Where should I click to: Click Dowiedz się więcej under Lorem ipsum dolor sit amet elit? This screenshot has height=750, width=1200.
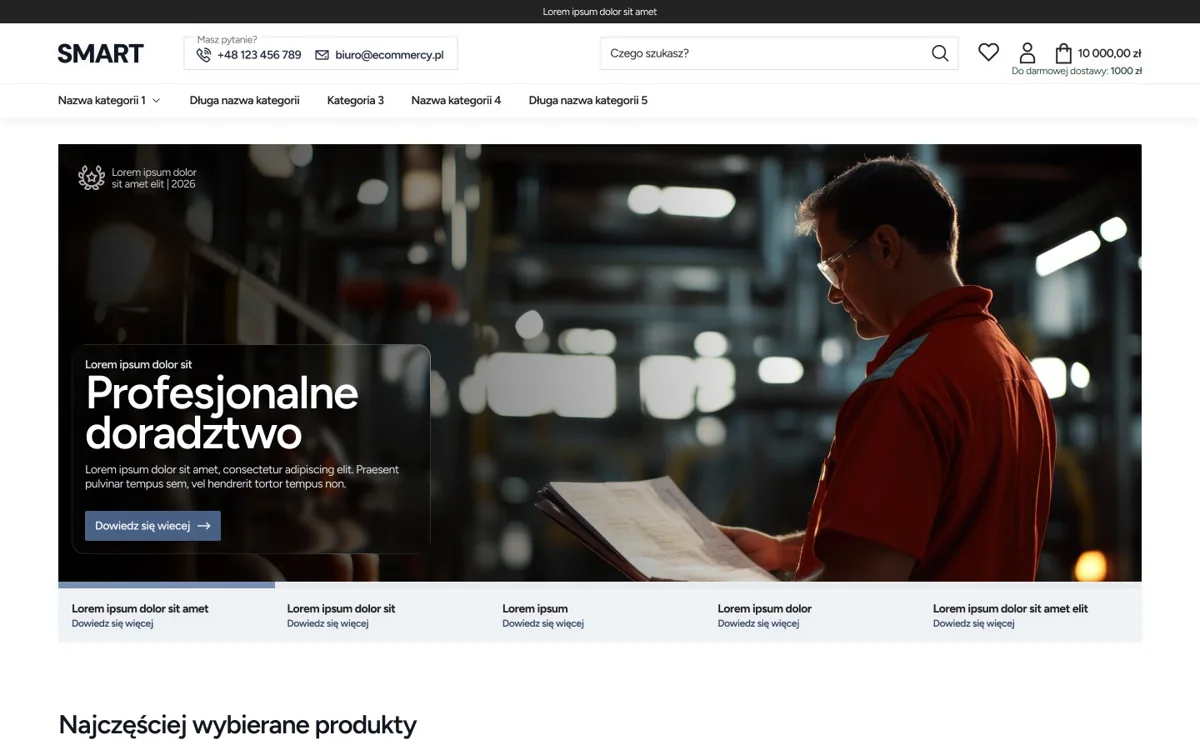coord(974,624)
